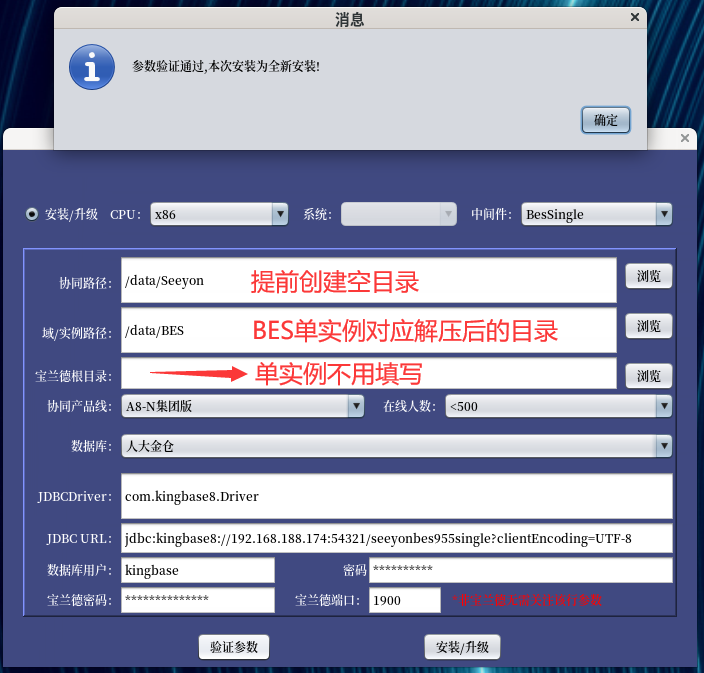The height and width of the screenshot is (673, 704).
Task: Click the 验证参数 button
Action: pyautogui.click(x=234, y=647)
